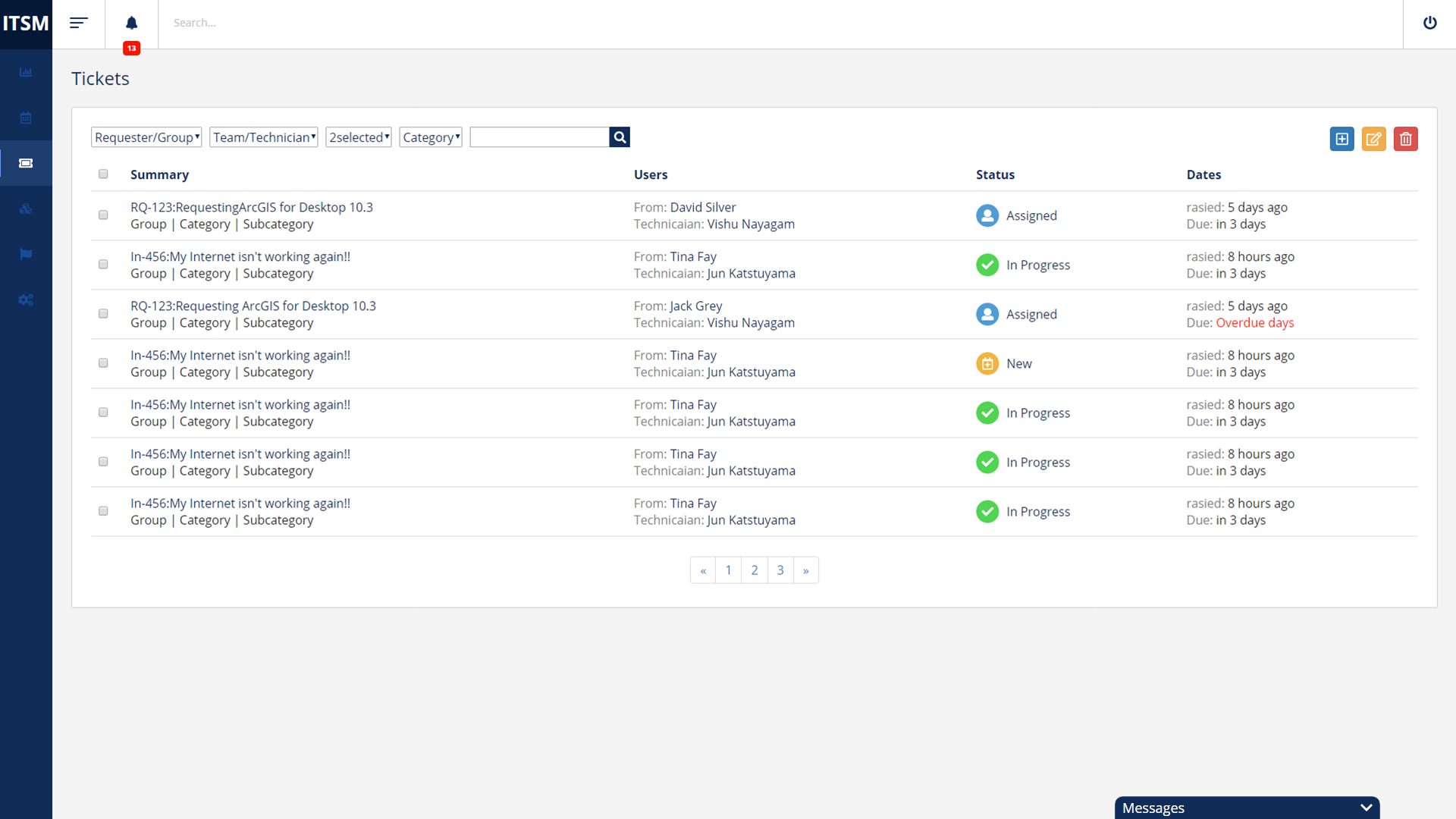Click the red delete ticket button

[1405, 139]
